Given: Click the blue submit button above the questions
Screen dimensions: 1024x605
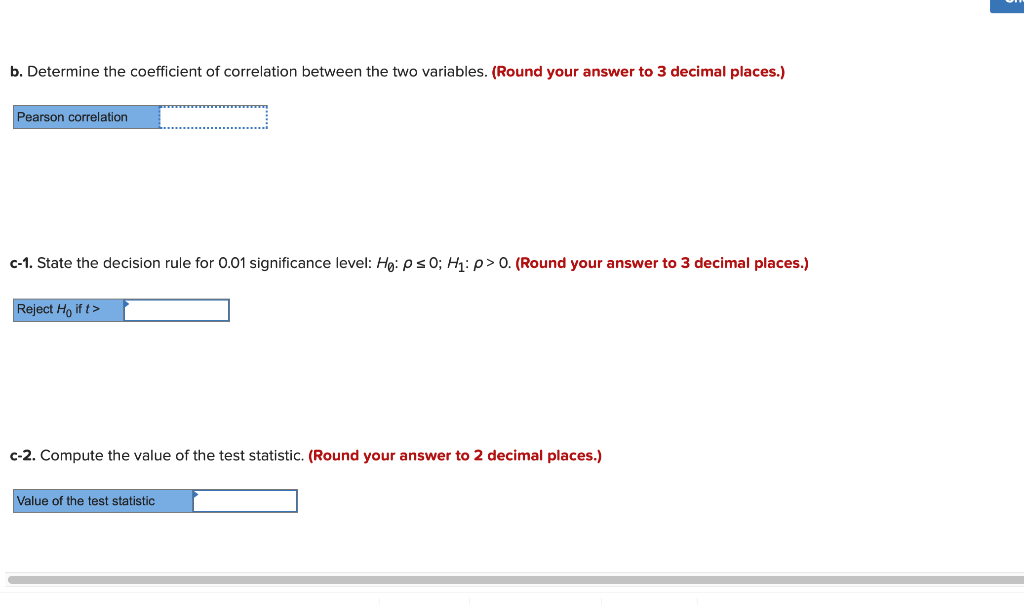Looking at the screenshot, I should pyautogui.click(x=1006, y=5).
